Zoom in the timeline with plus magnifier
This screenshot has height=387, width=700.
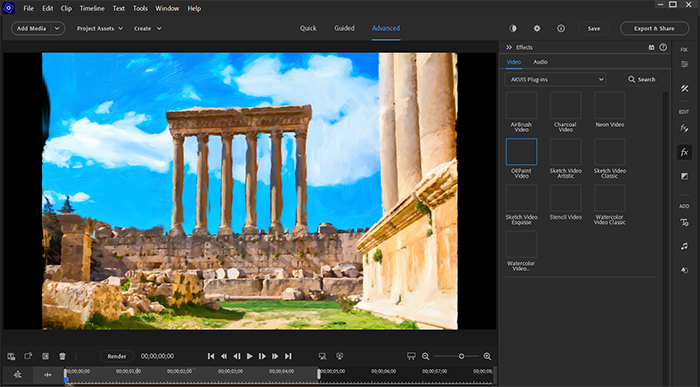(x=487, y=356)
